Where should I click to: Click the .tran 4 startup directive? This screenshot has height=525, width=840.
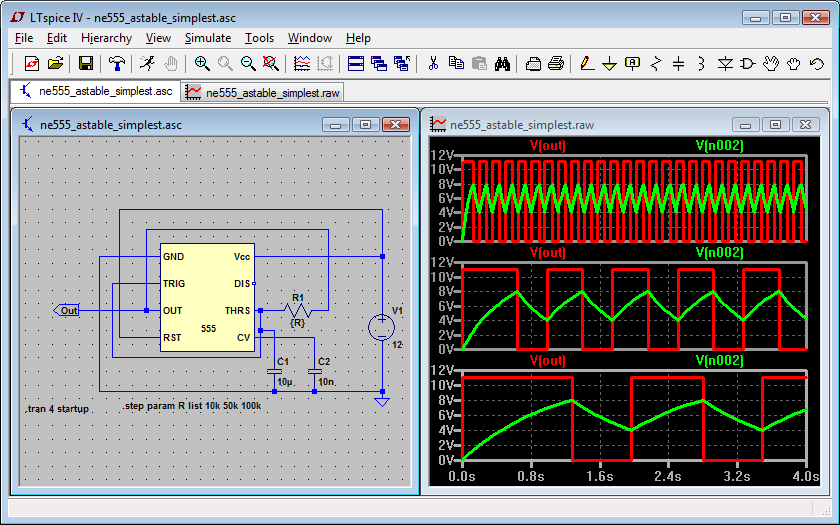(57, 409)
